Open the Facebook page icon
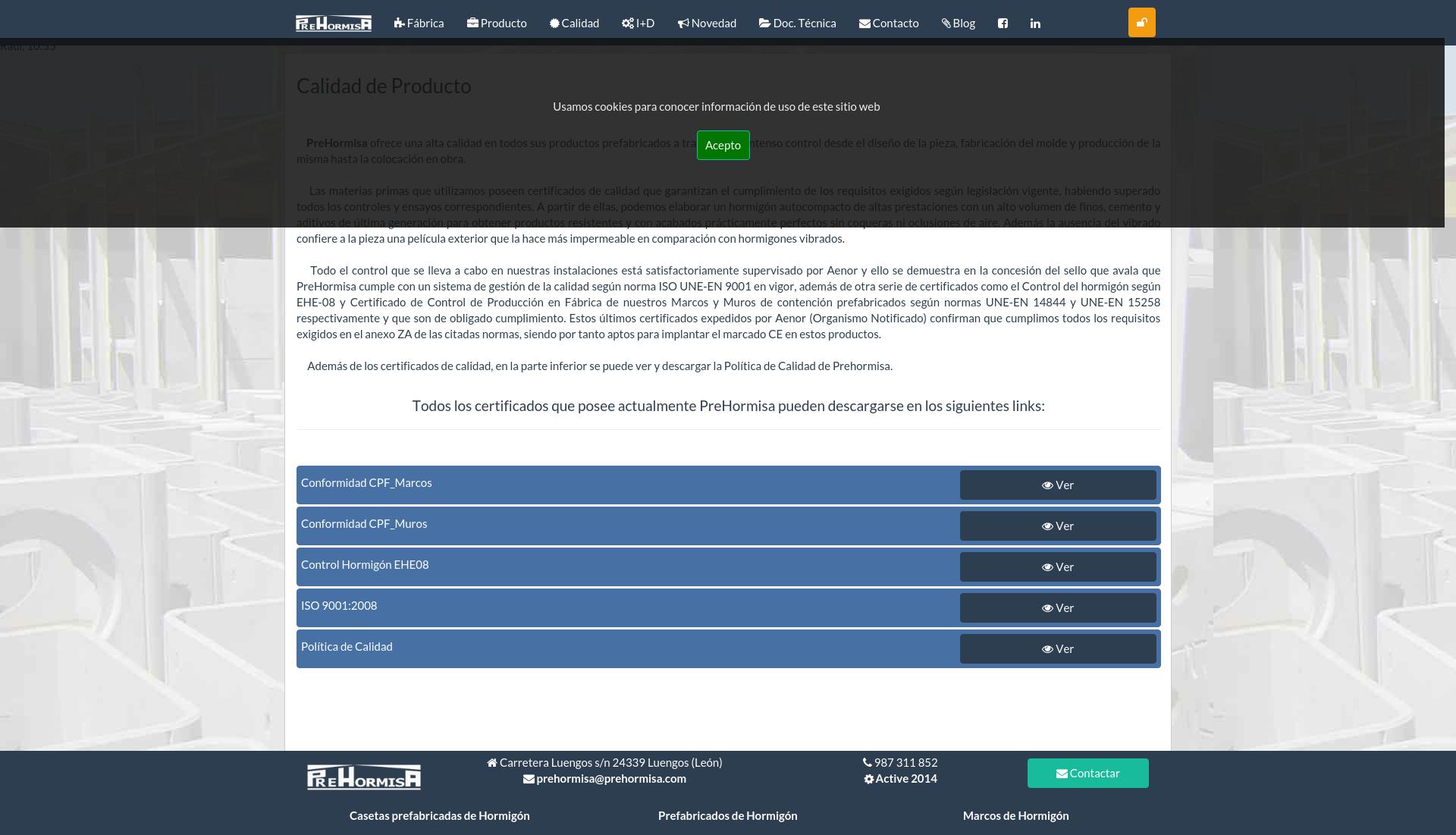This screenshot has height=835, width=1456. 1003,24
